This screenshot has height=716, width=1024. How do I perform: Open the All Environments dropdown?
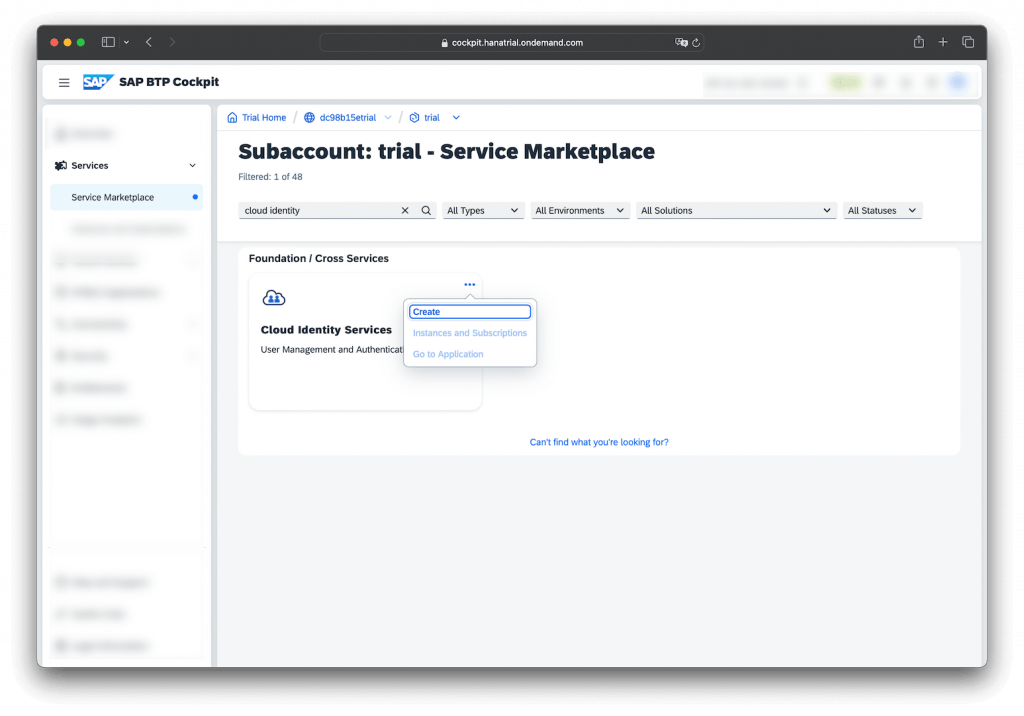point(580,210)
